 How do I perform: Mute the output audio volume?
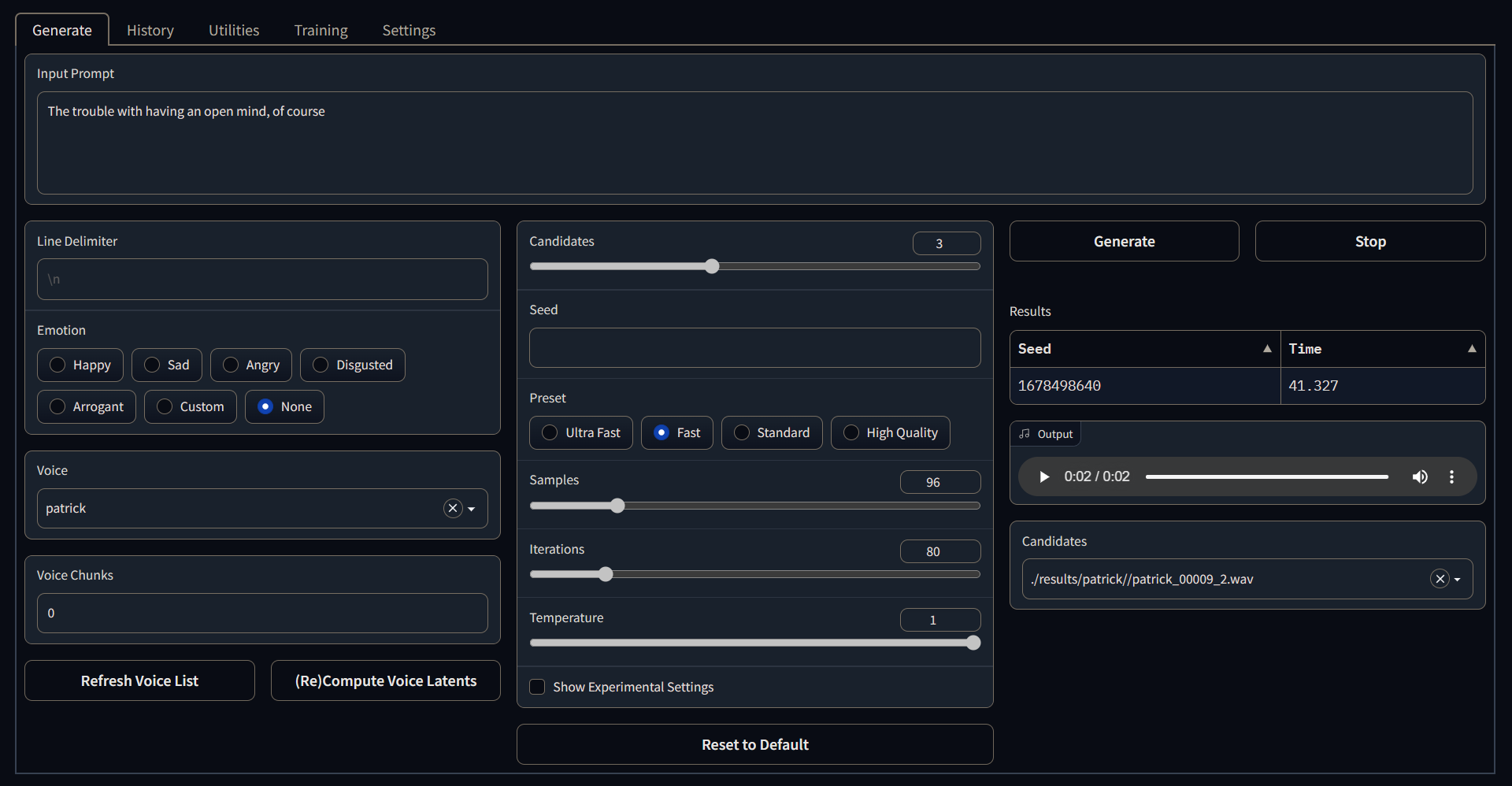coord(1420,476)
